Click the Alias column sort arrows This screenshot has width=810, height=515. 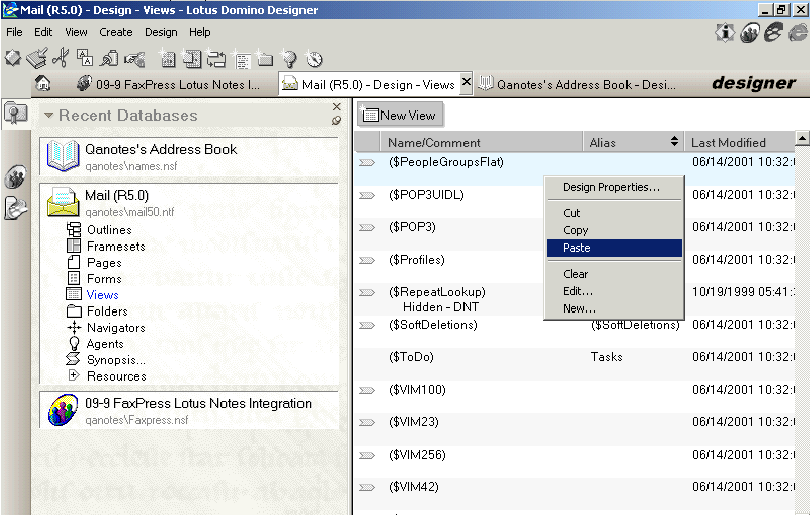pyautogui.click(x=674, y=141)
